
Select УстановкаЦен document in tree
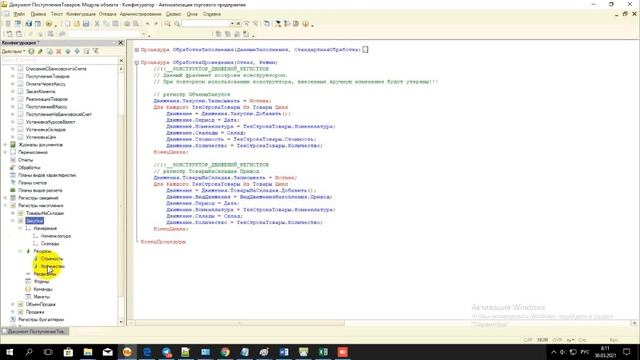[41, 137]
